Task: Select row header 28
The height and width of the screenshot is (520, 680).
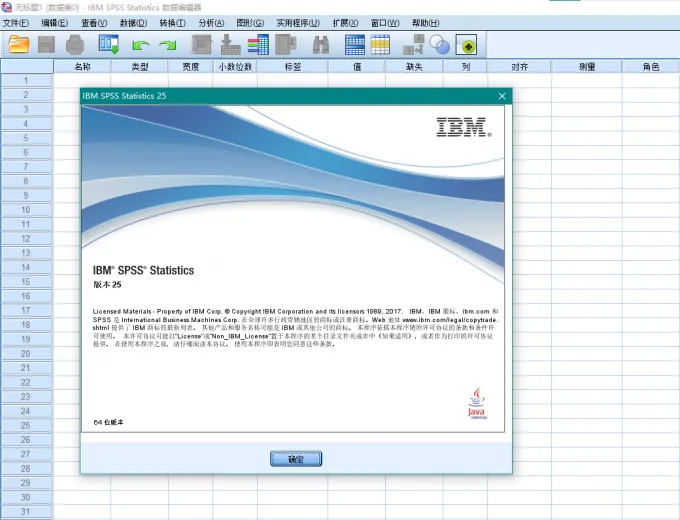Action: point(26,468)
